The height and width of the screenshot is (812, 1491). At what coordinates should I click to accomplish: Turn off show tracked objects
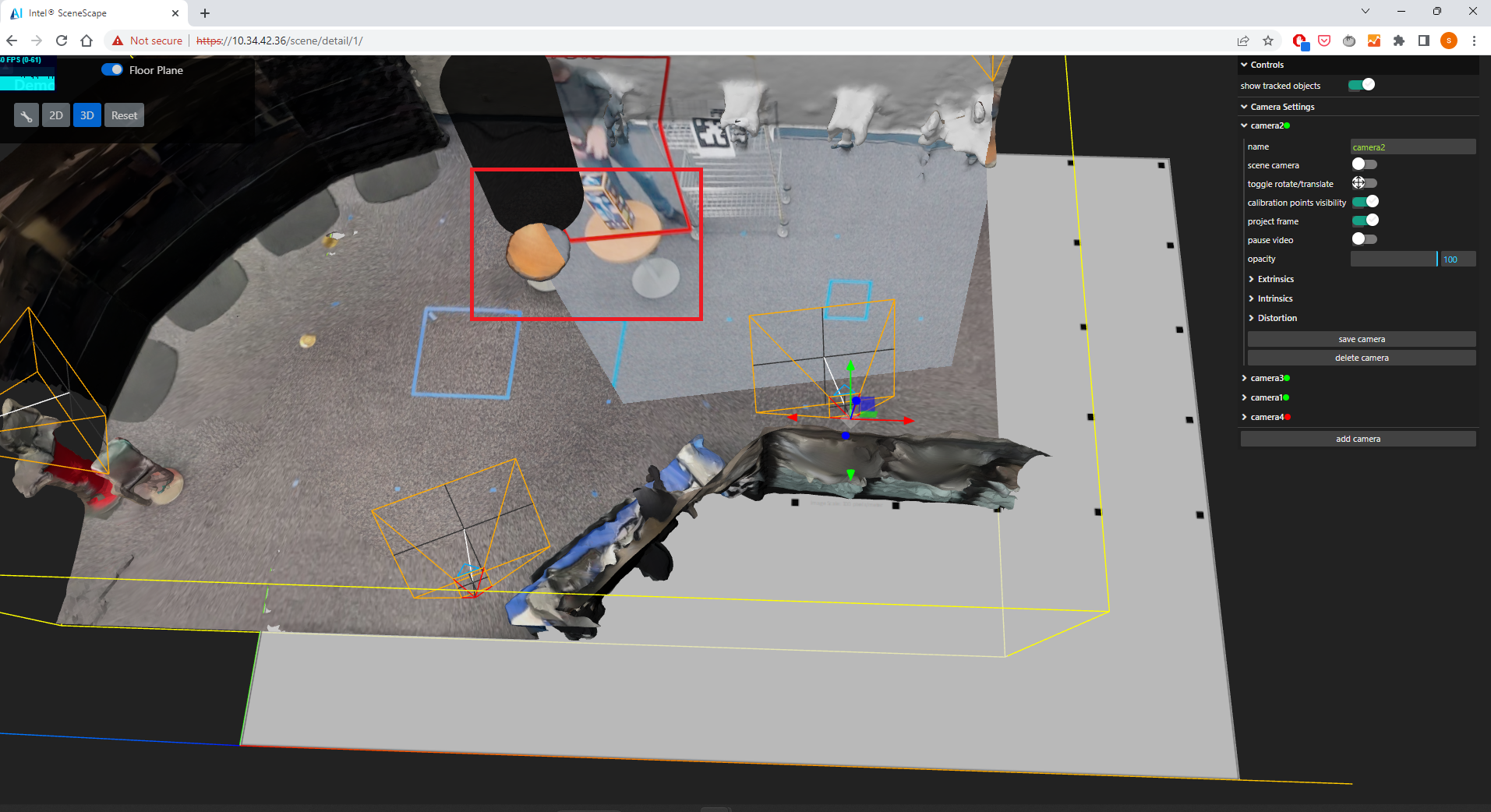1363,85
